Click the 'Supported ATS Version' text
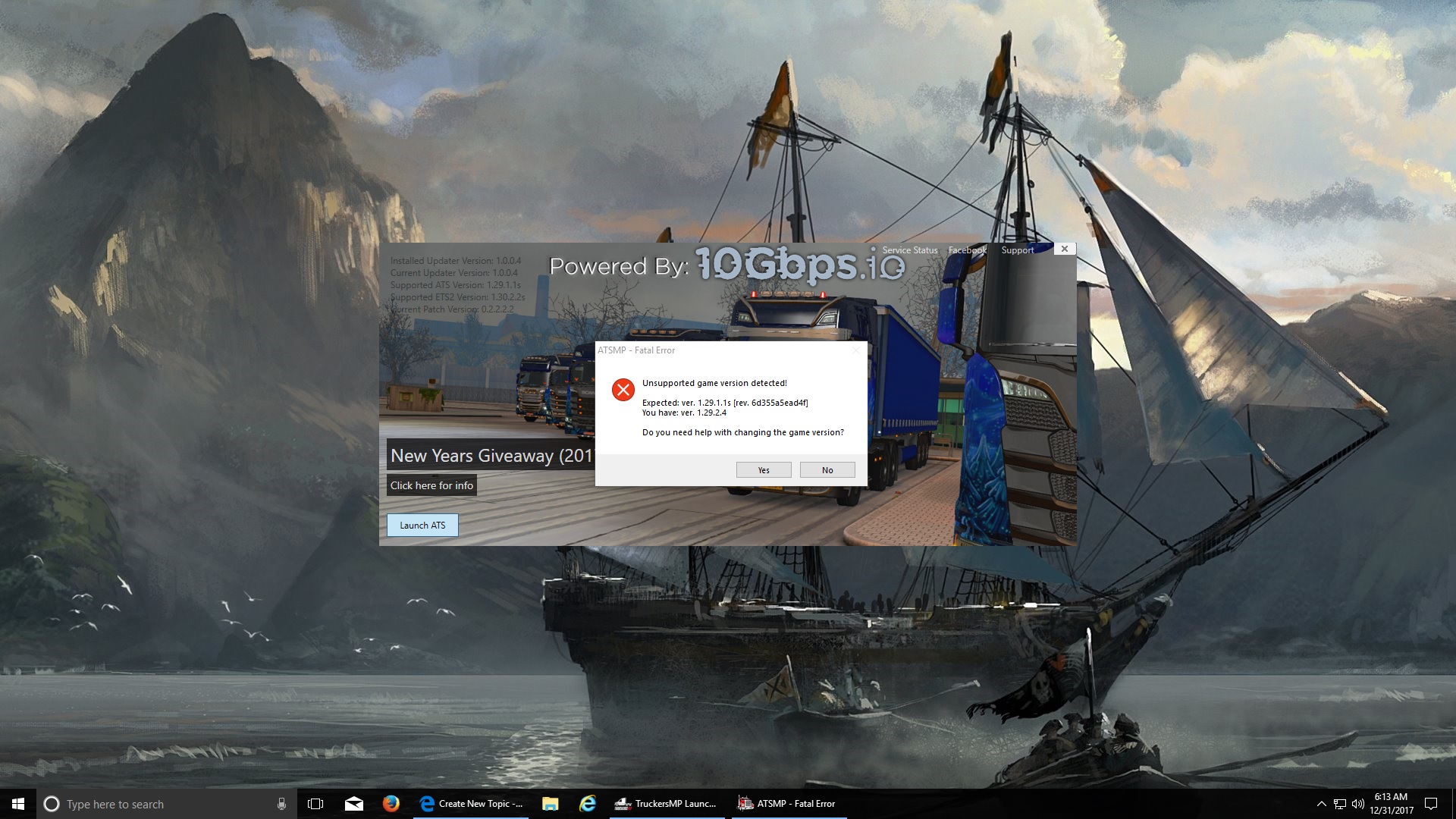Viewport: 1456px width, 819px height. [x=456, y=285]
